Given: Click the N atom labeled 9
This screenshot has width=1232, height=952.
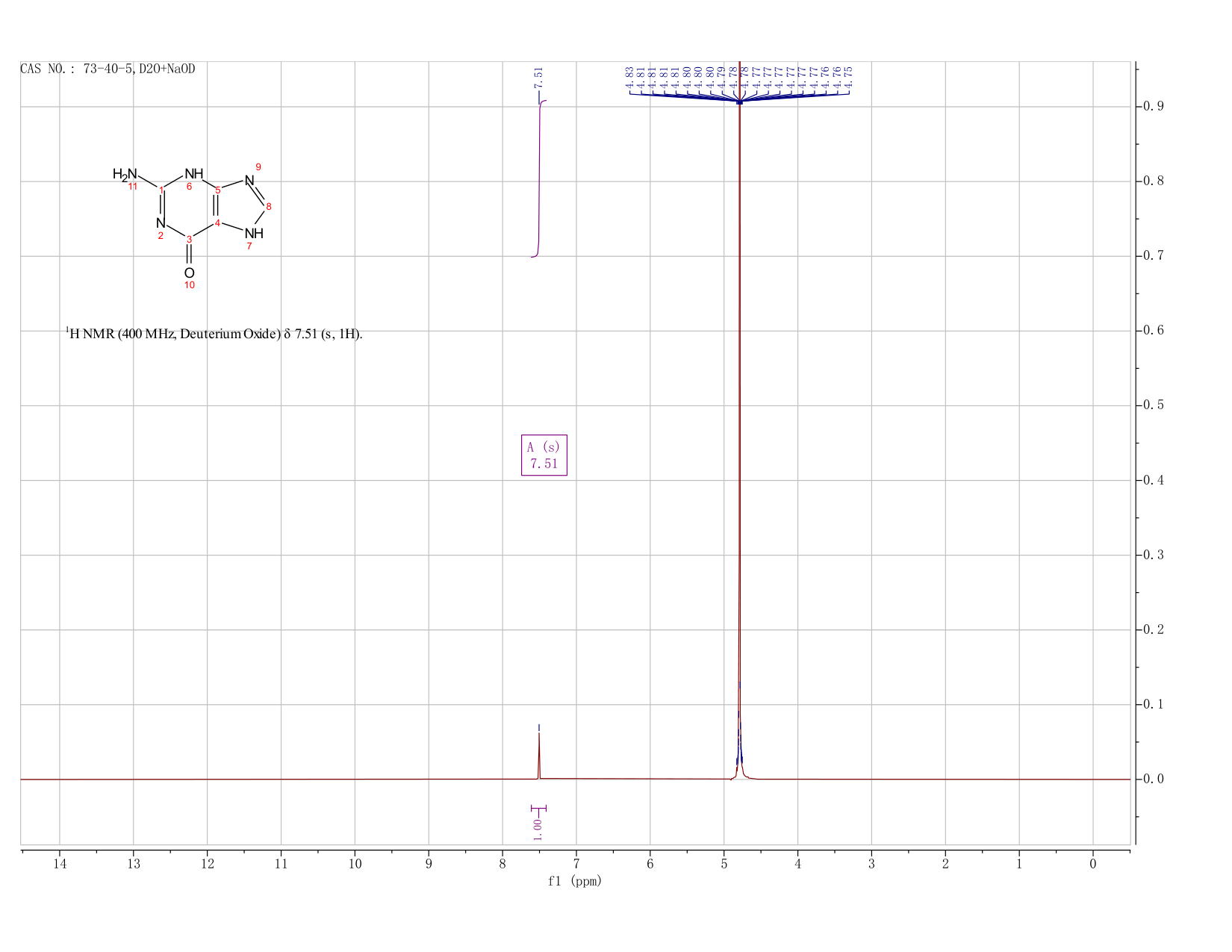Looking at the screenshot, I should pyautogui.click(x=249, y=180).
